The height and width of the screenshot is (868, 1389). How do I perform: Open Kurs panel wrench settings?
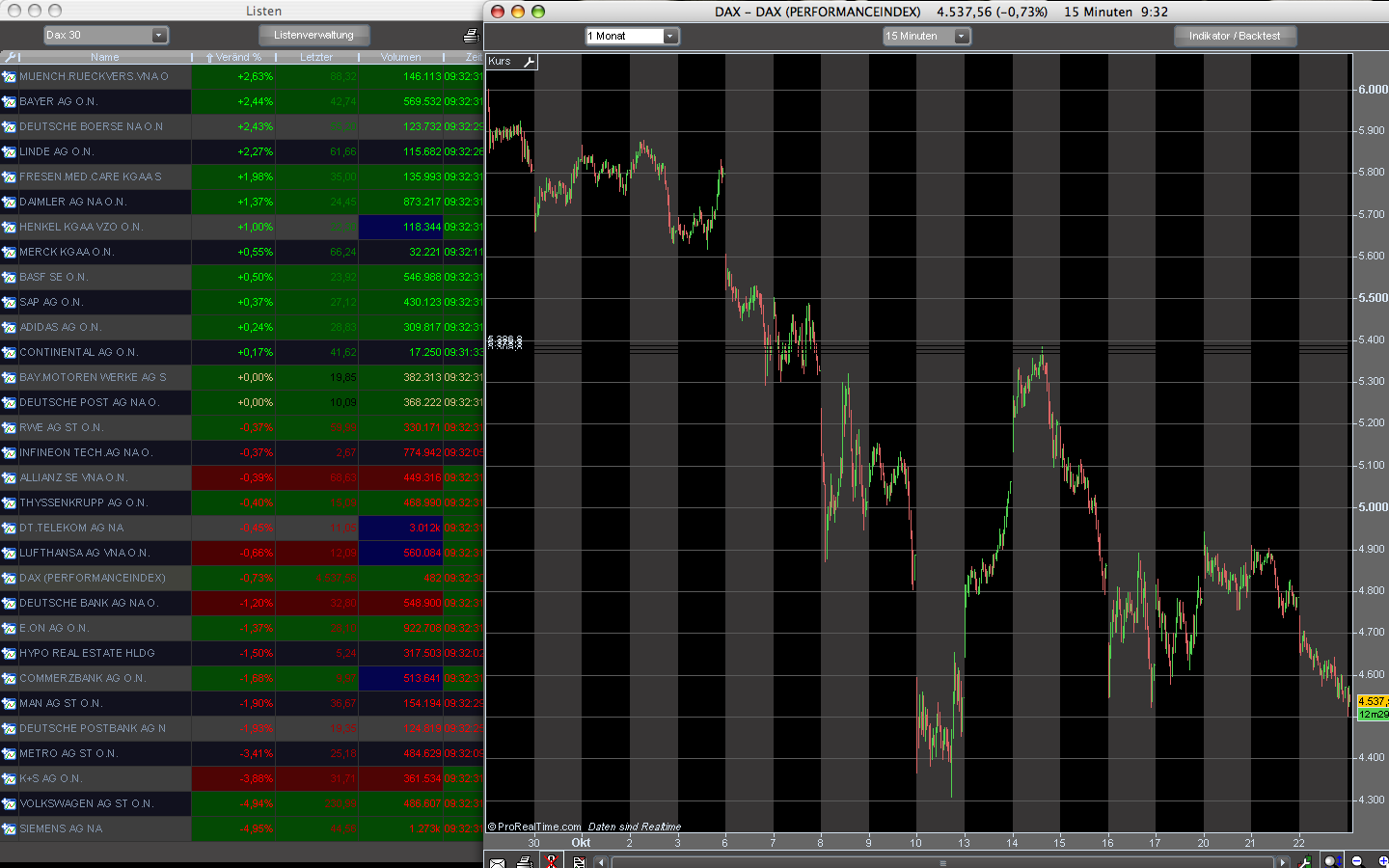(529, 62)
